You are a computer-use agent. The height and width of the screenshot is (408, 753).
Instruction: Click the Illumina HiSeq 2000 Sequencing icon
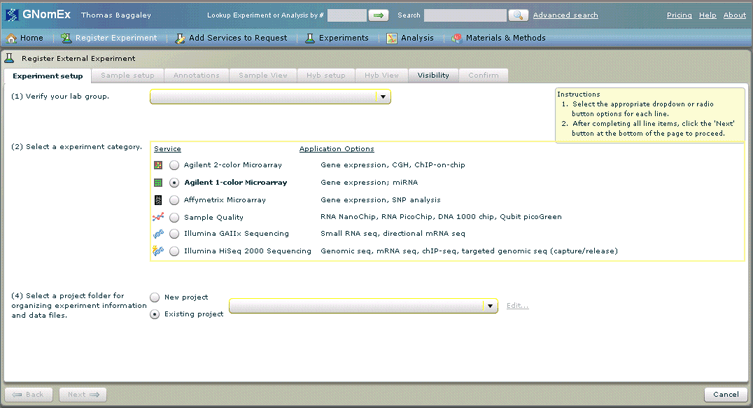click(158, 251)
